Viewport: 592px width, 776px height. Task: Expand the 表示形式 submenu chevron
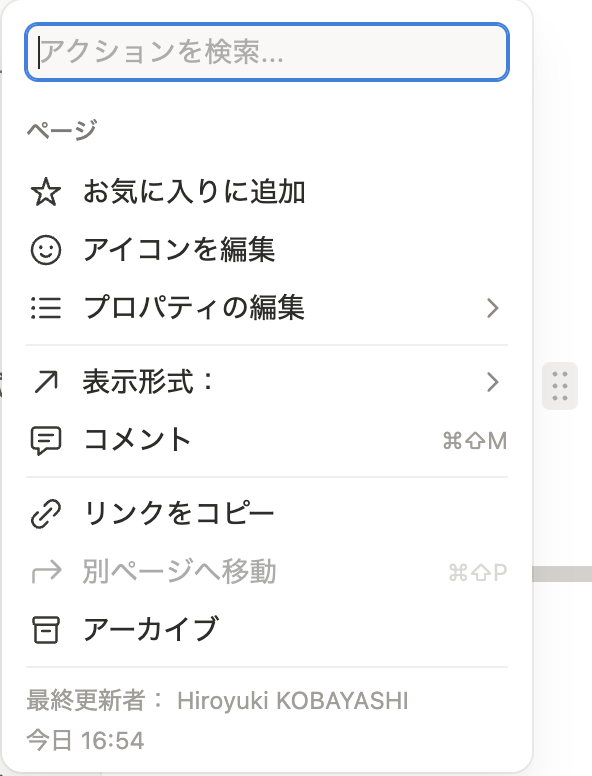coord(493,382)
